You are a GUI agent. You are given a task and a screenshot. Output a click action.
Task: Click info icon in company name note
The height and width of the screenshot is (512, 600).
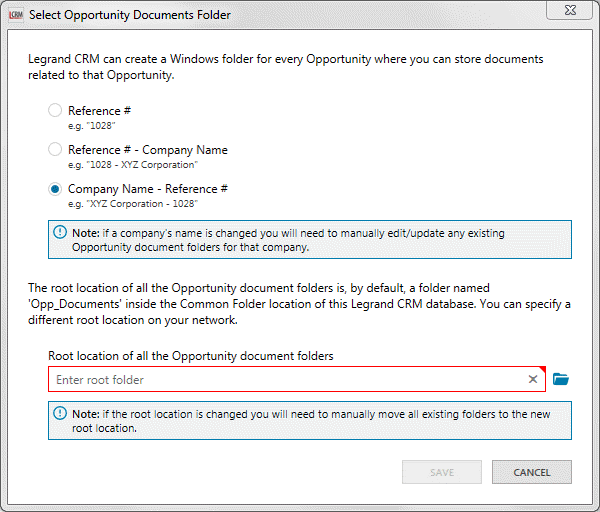[x=59, y=233]
